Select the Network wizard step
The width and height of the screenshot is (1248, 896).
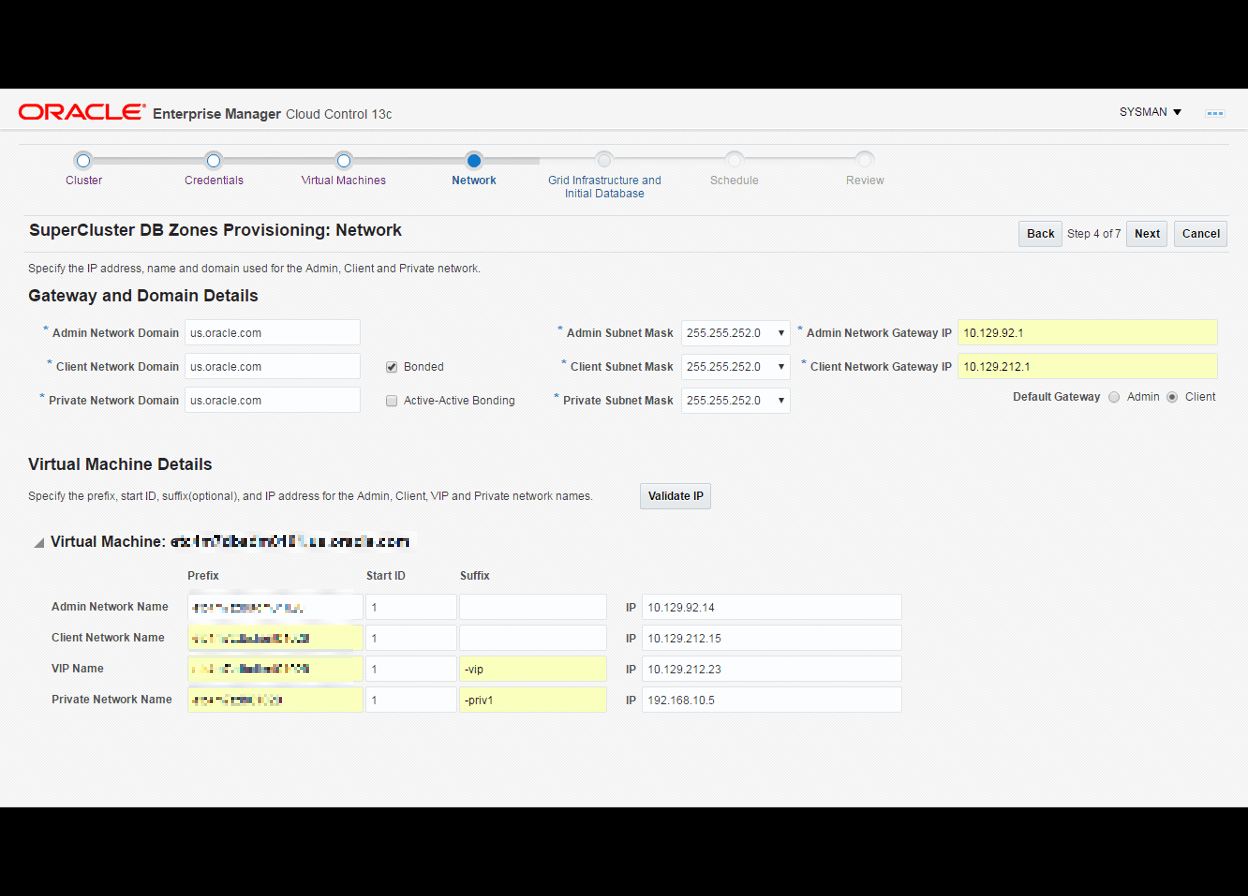tap(474, 180)
